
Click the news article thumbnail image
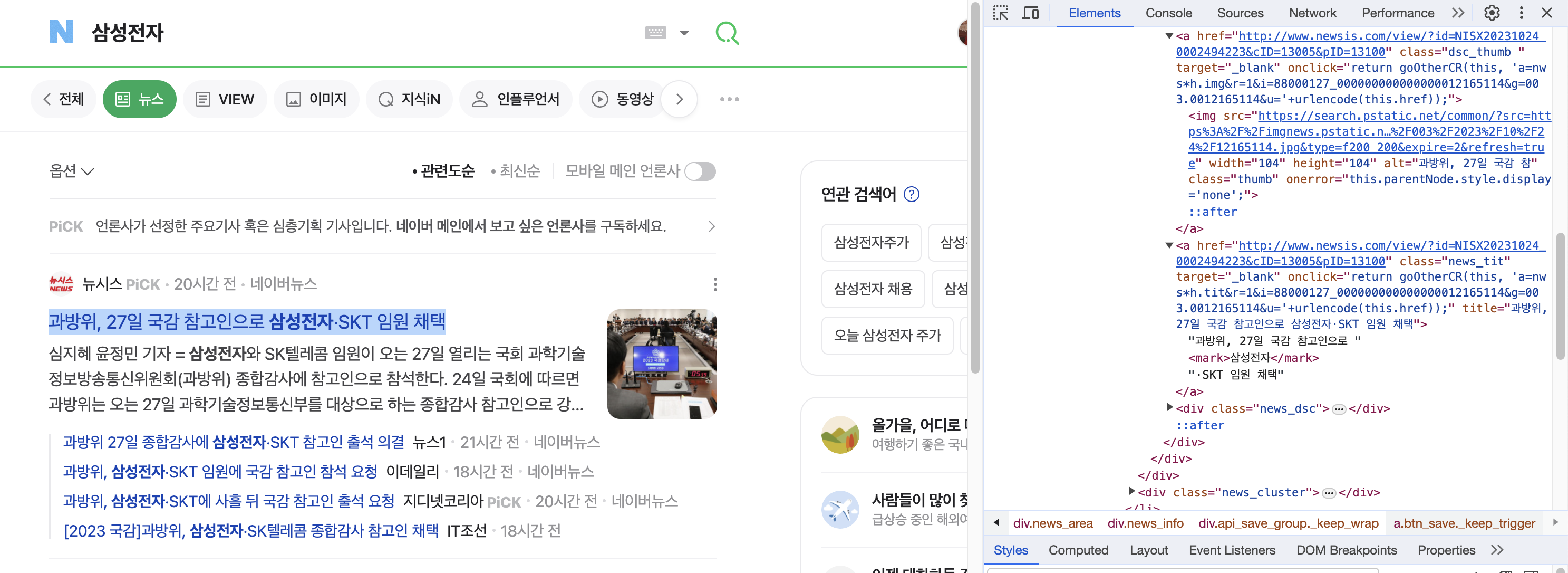tap(662, 364)
